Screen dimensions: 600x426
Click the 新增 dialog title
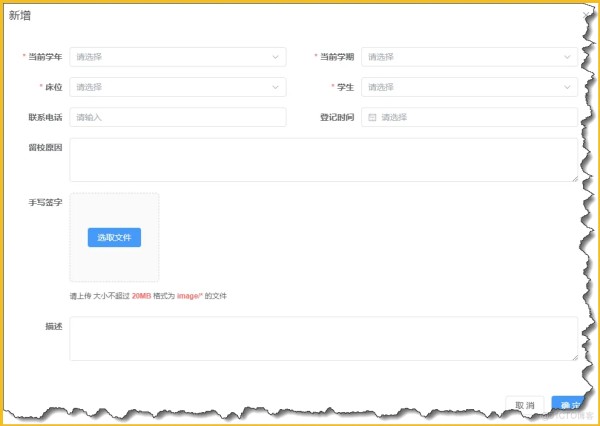point(20,16)
